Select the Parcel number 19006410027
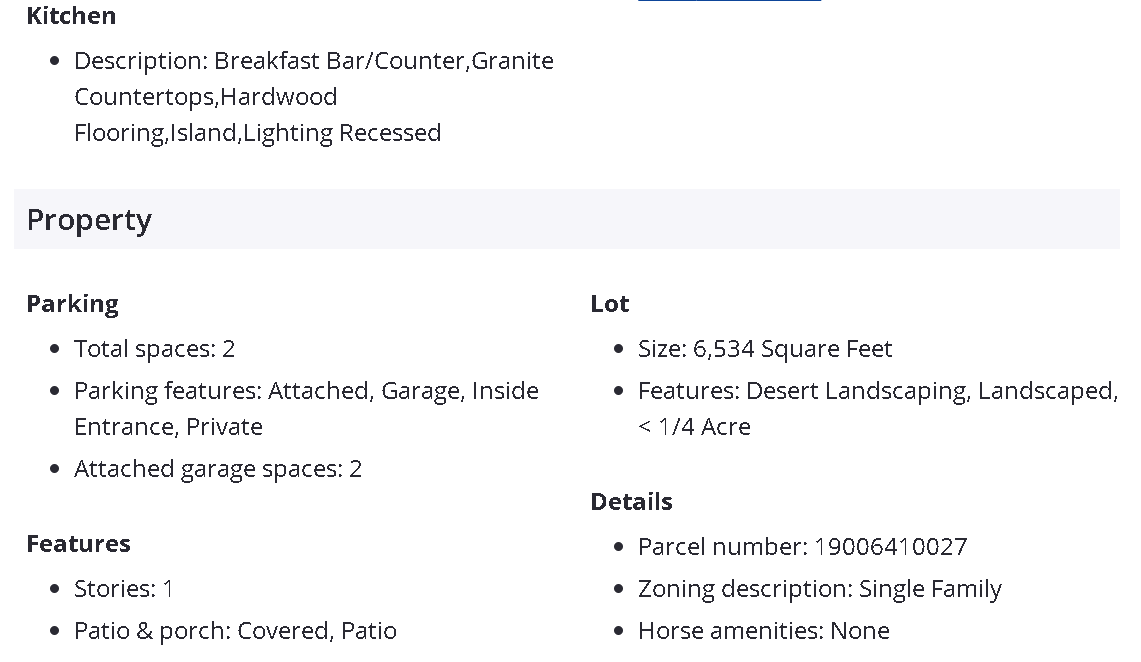The height and width of the screenshot is (662, 1141). tap(802, 547)
